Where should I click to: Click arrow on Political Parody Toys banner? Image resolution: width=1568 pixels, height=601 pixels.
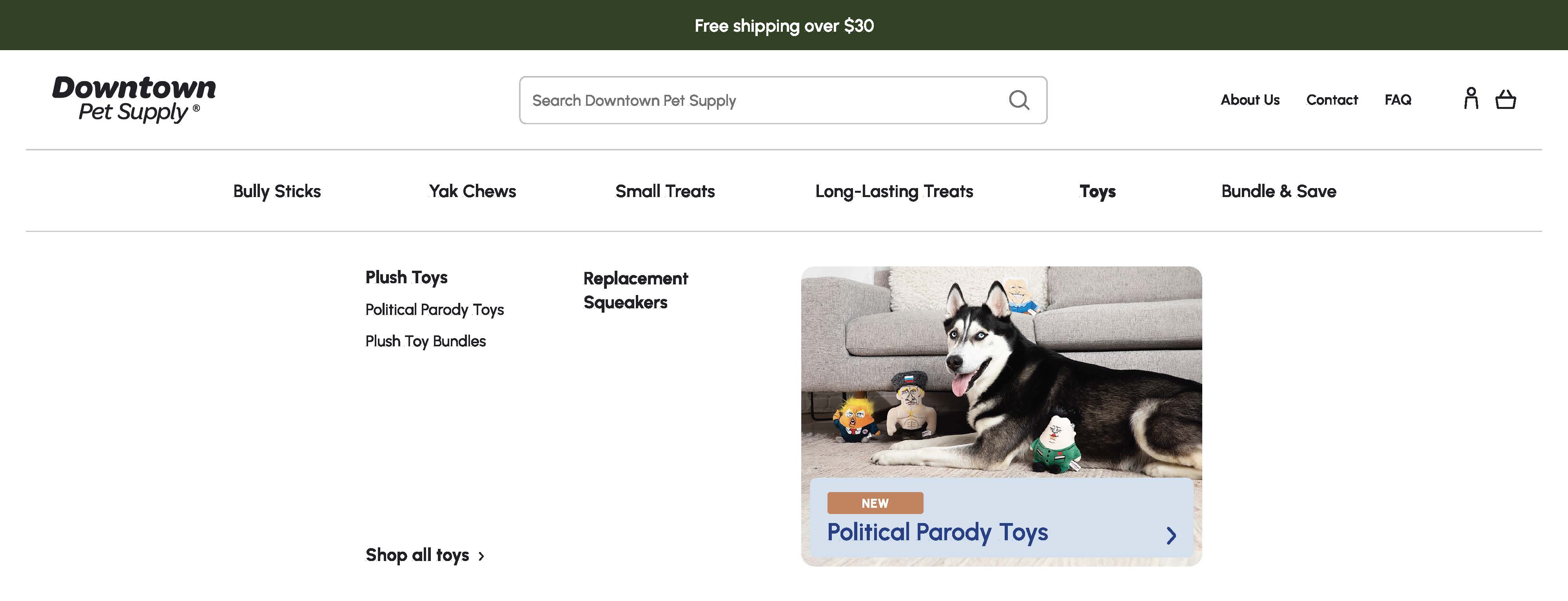[x=1171, y=535]
